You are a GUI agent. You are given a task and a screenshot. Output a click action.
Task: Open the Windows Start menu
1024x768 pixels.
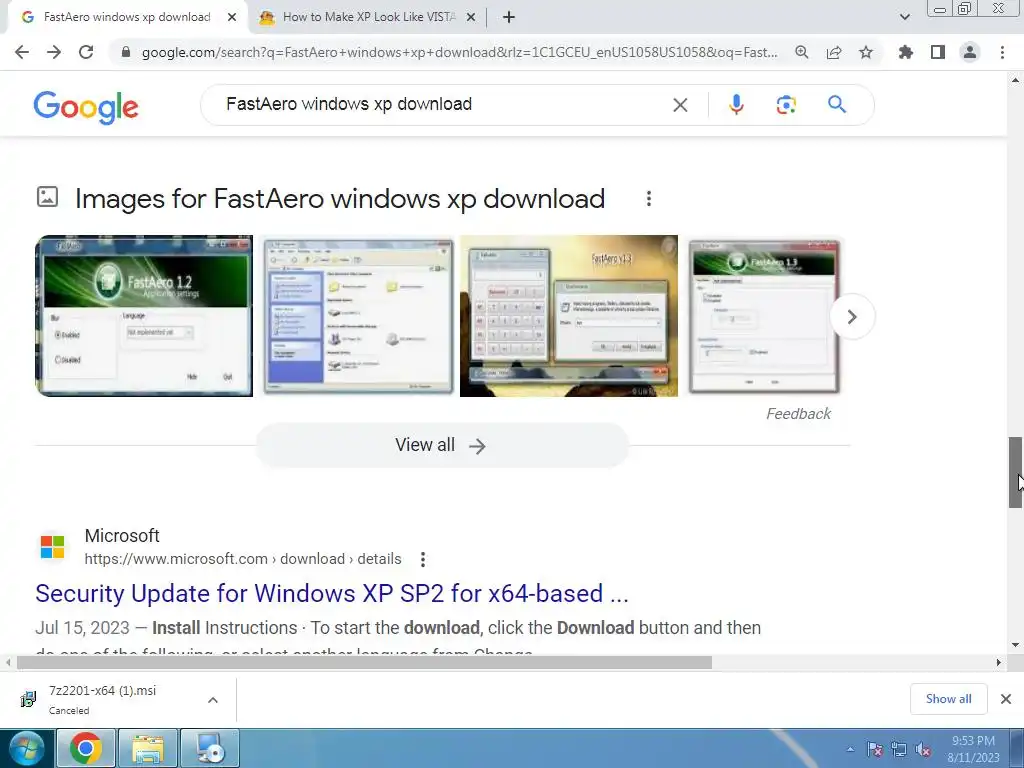pos(26,748)
